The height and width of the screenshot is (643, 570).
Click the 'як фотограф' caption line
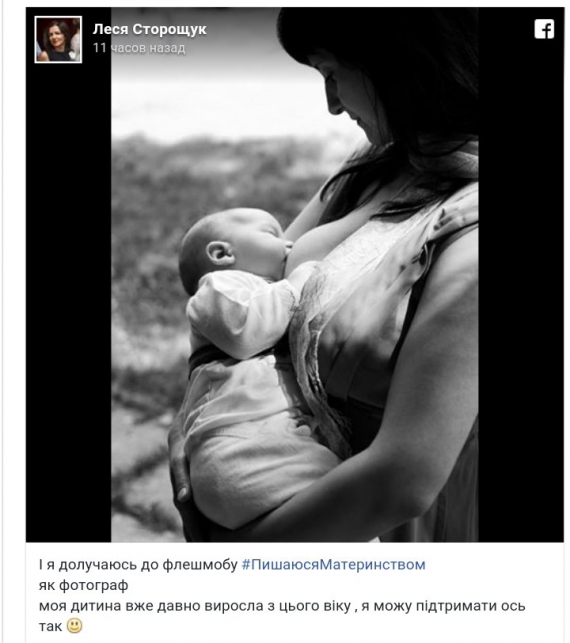pos(83,585)
